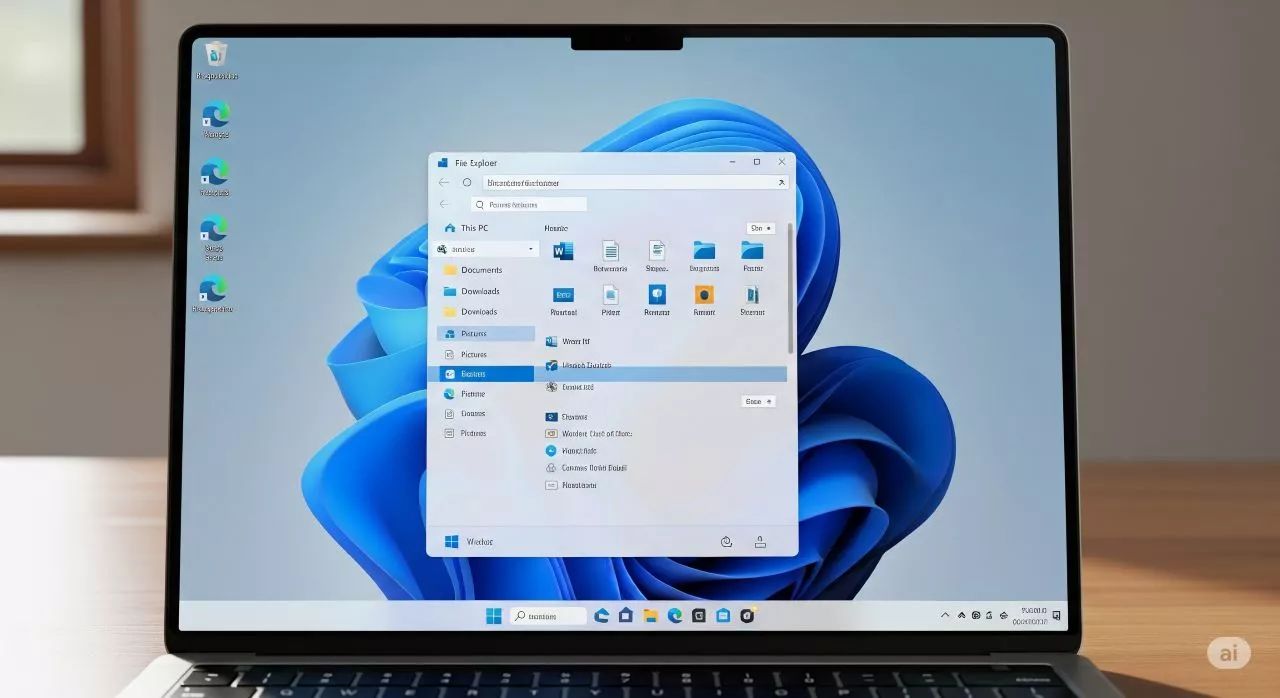Click the Wondert list entry
The image size is (1280, 698).
pyautogui.click(x=596, y=434)
